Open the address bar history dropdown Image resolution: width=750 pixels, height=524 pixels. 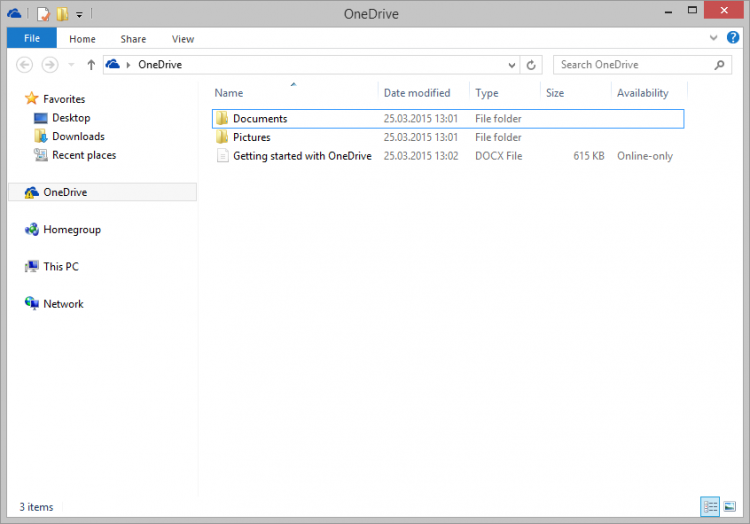click(511, 65)
